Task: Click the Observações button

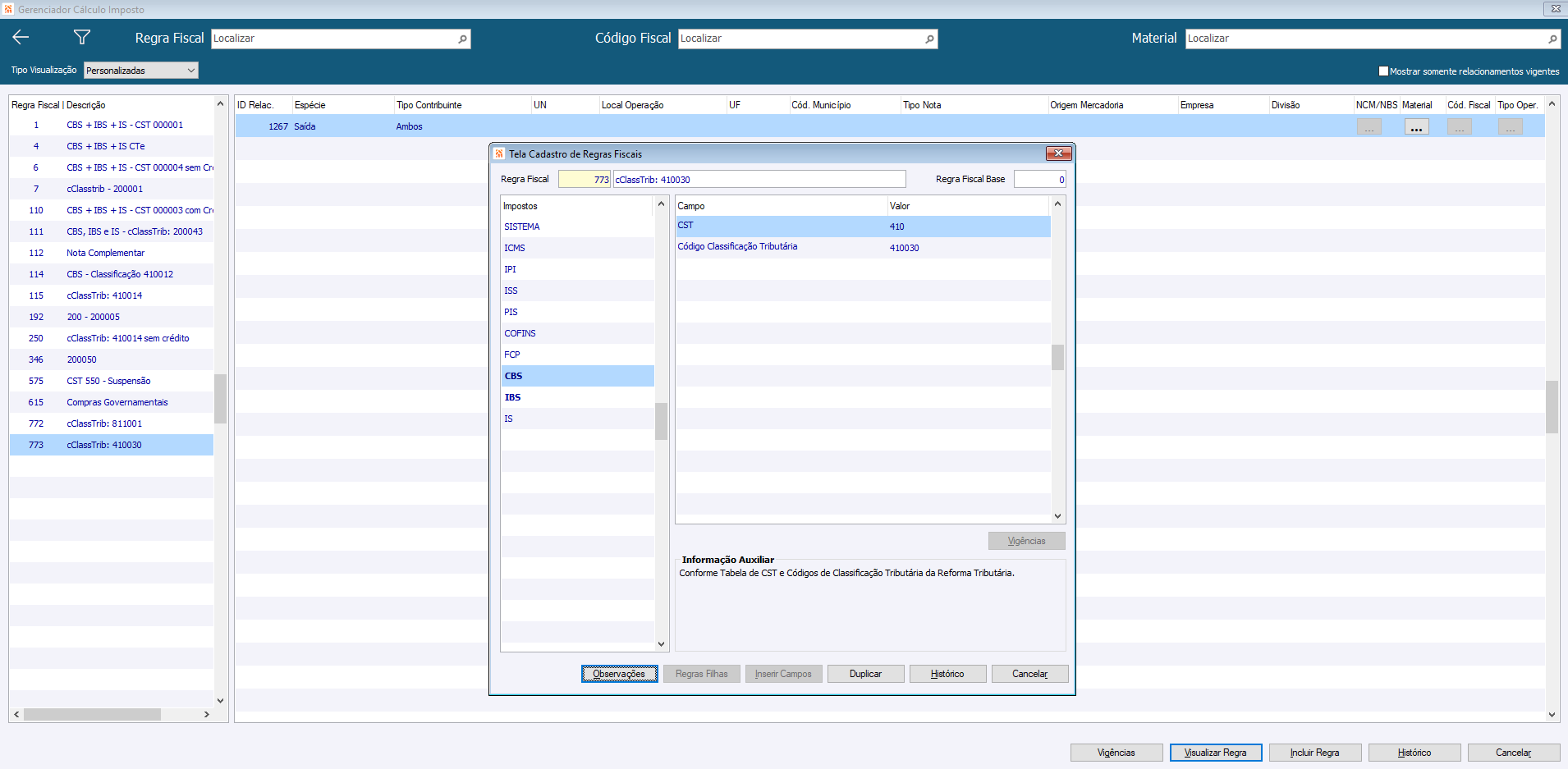Action: click(x=619, y=674)
